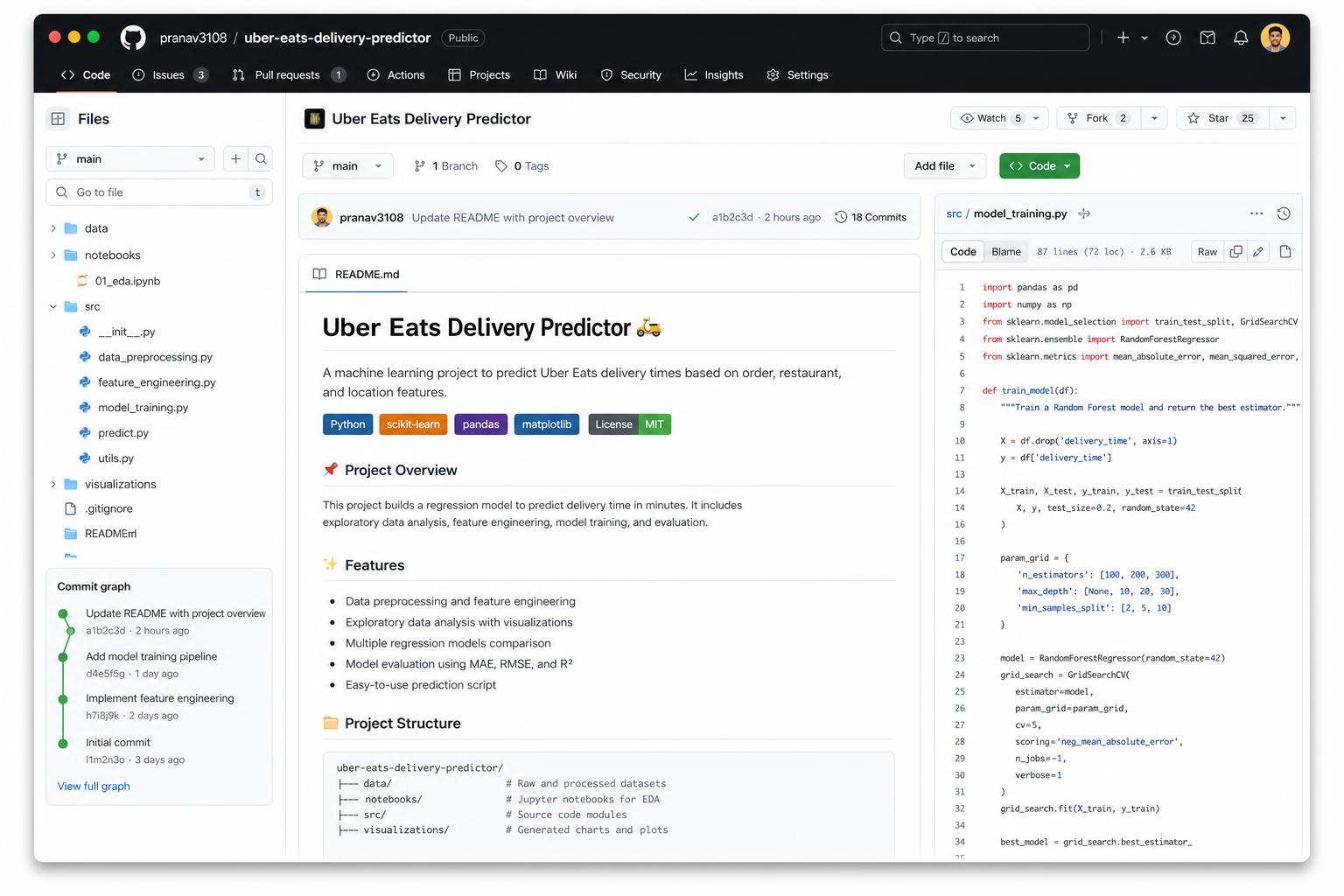Open the Watch options dropdown arrow
Image resolution: width=1344 pixels, height=896 pixels.
1036,118
